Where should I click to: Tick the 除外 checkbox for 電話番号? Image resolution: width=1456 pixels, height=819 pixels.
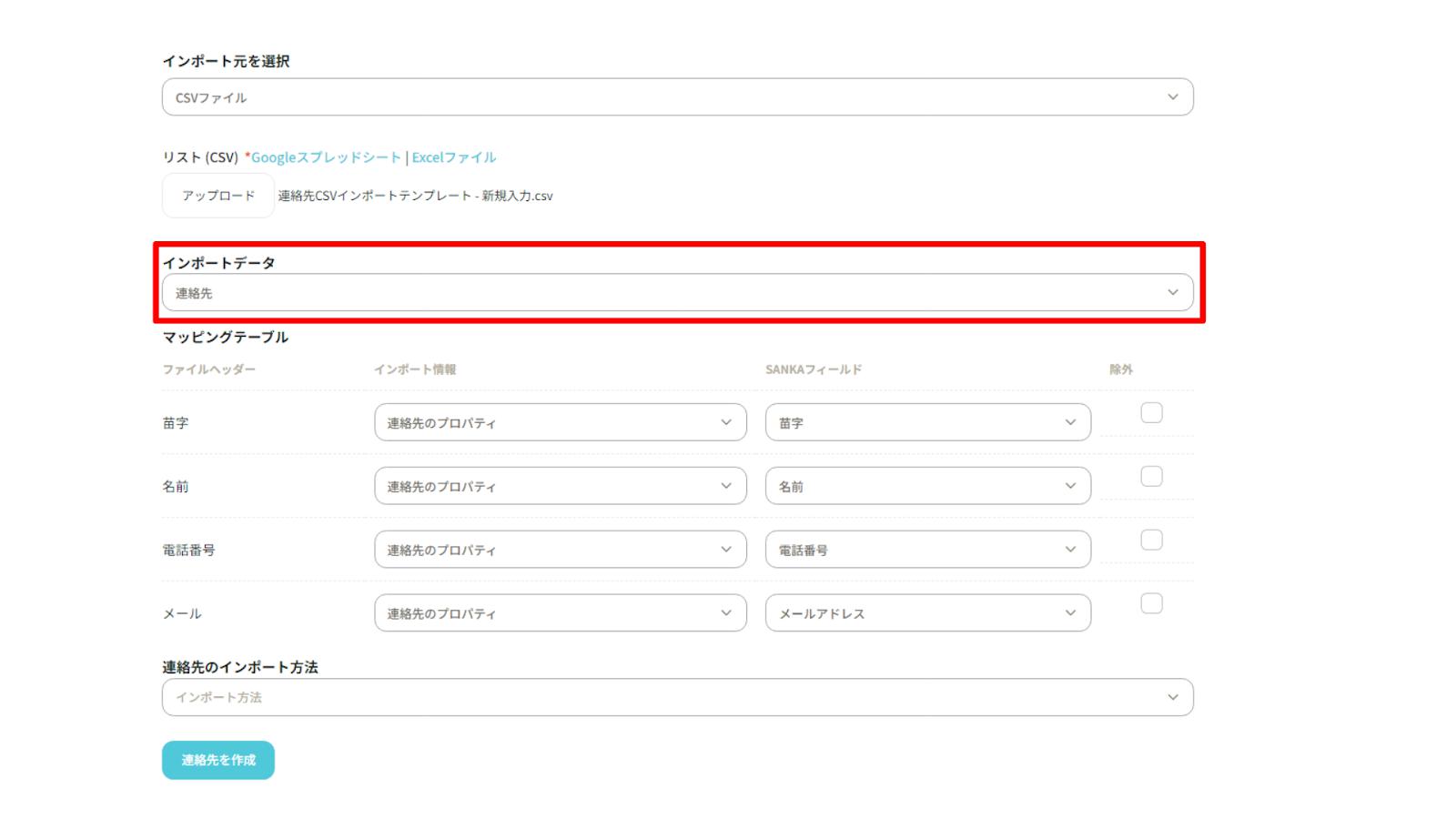coord(1151,541)
